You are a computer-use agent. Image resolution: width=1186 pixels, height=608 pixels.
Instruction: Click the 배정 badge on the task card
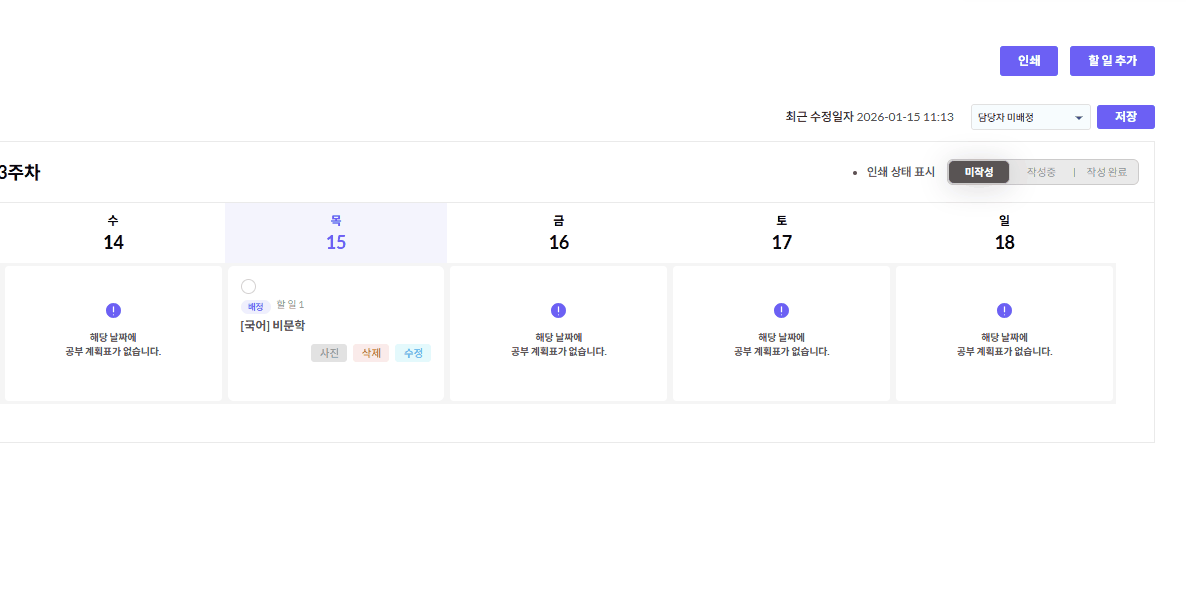point(255,306)
